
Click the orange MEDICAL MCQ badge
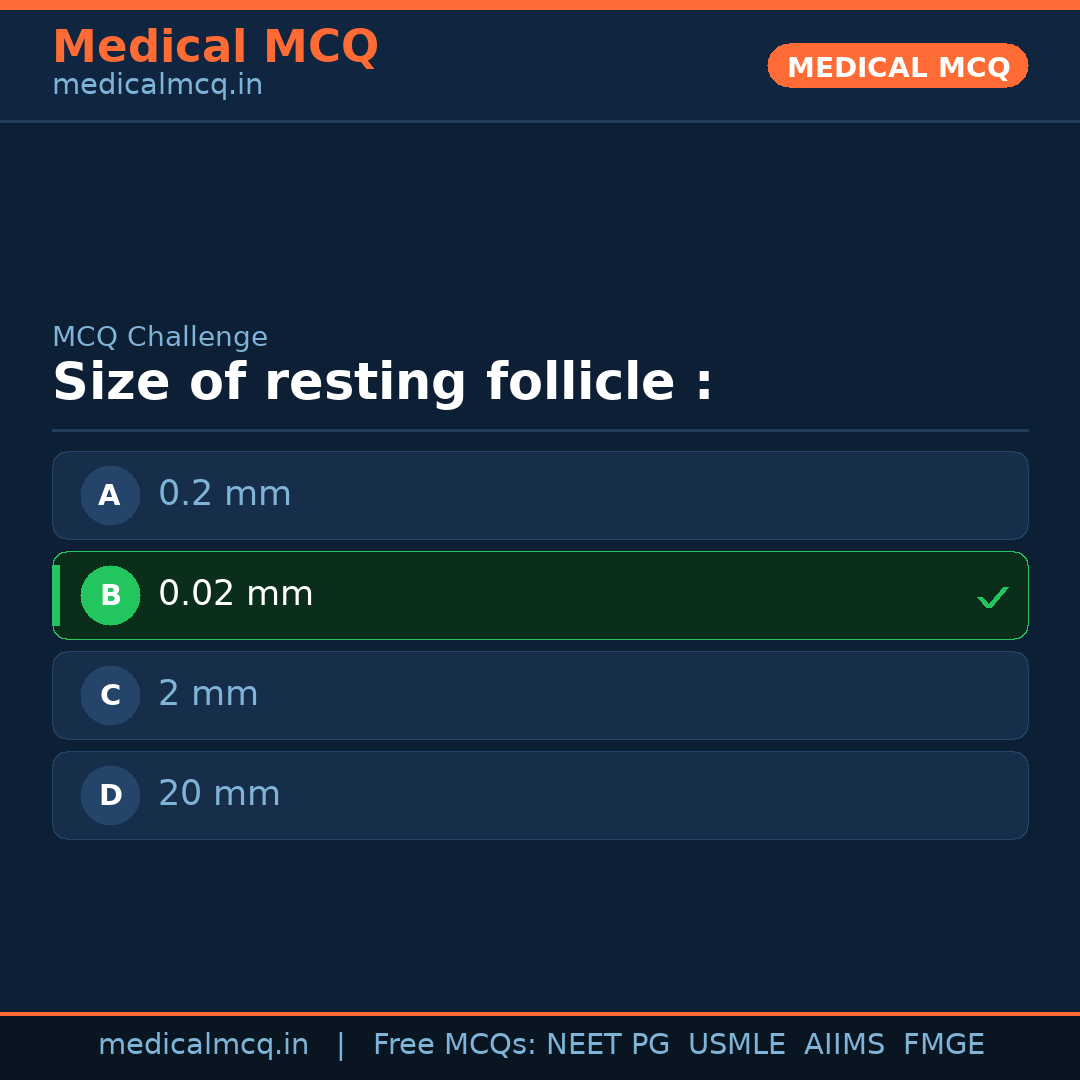tap(897, 66)
